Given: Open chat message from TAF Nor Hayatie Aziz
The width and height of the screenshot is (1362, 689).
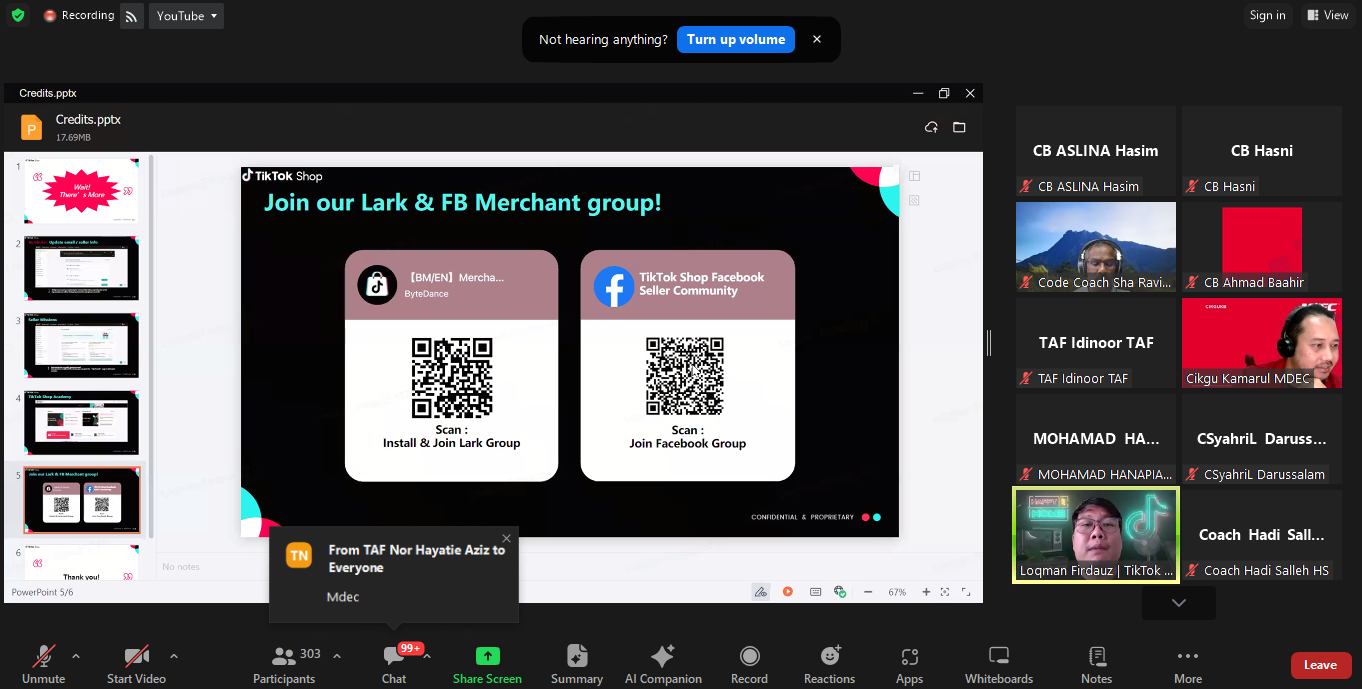Looking at the screenshot, I should [x=394, y=574].
